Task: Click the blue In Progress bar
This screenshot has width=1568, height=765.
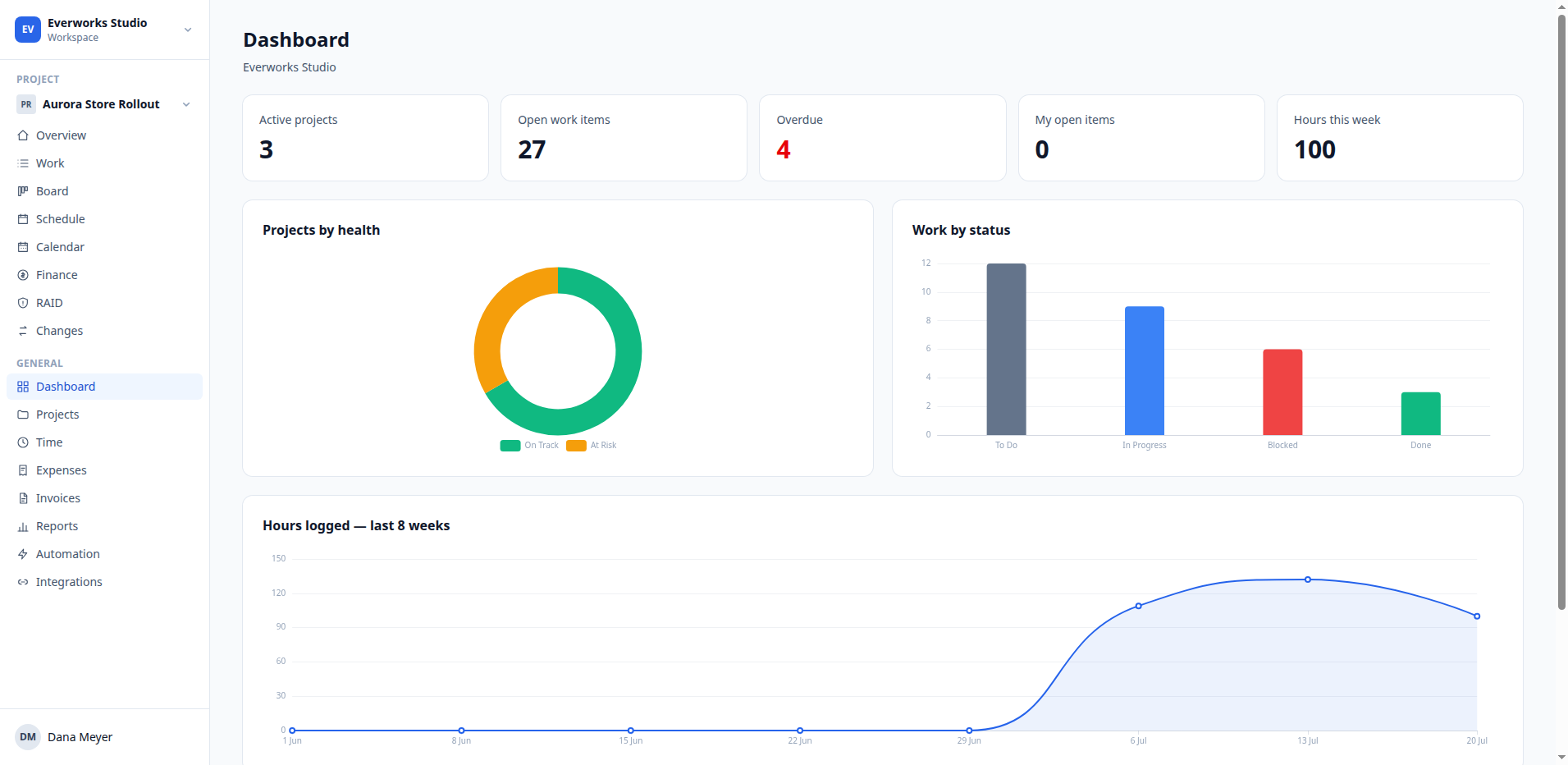Action: [x=1145, y=371]
